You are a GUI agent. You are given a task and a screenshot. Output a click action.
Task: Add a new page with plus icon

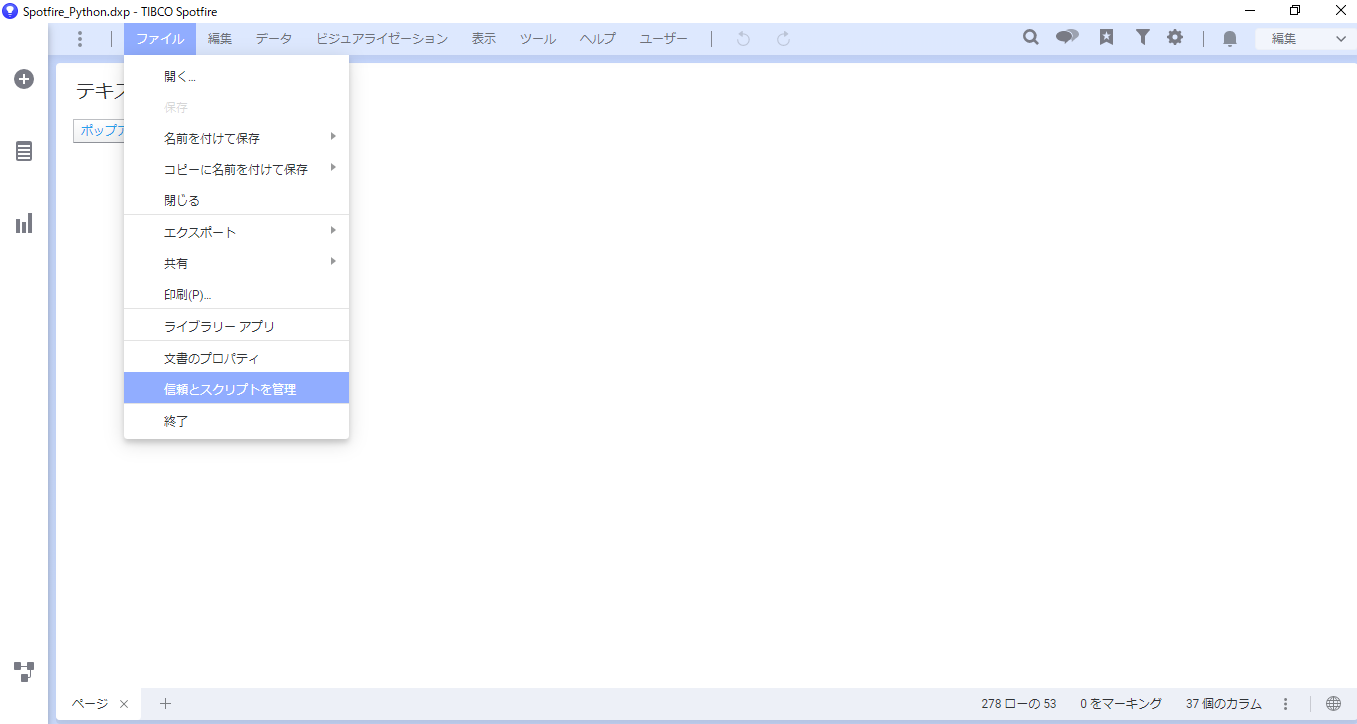[x=166, y=704]
